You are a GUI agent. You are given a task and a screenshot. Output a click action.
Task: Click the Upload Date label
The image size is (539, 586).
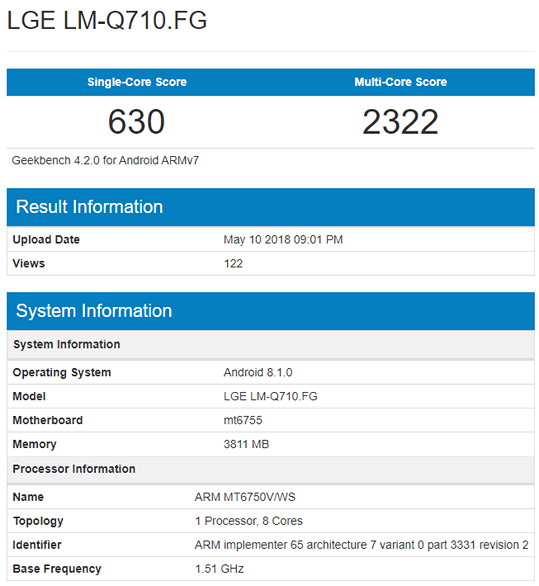[46, 240]
